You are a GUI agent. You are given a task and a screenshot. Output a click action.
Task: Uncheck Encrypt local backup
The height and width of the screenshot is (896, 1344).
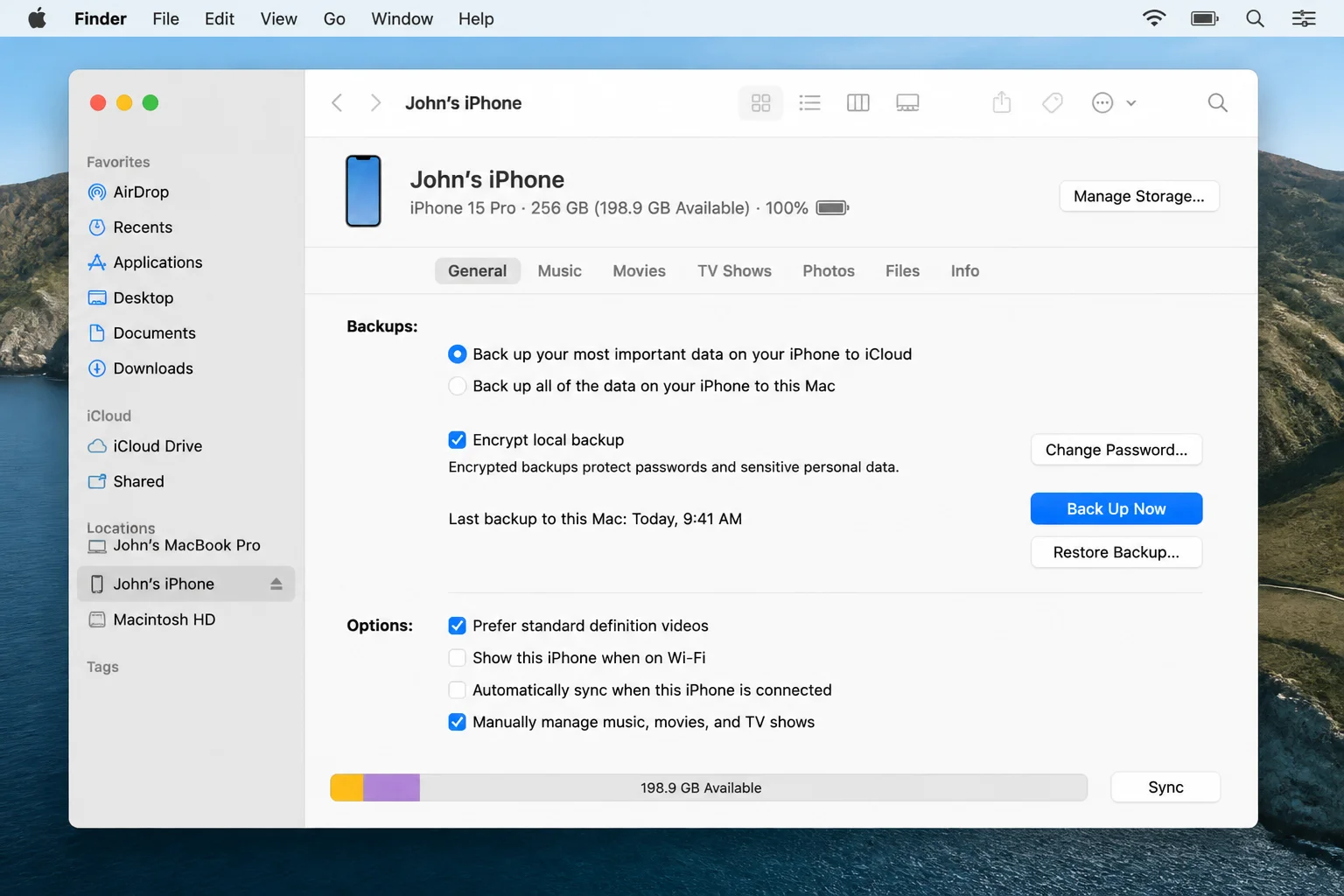(457, 440)
